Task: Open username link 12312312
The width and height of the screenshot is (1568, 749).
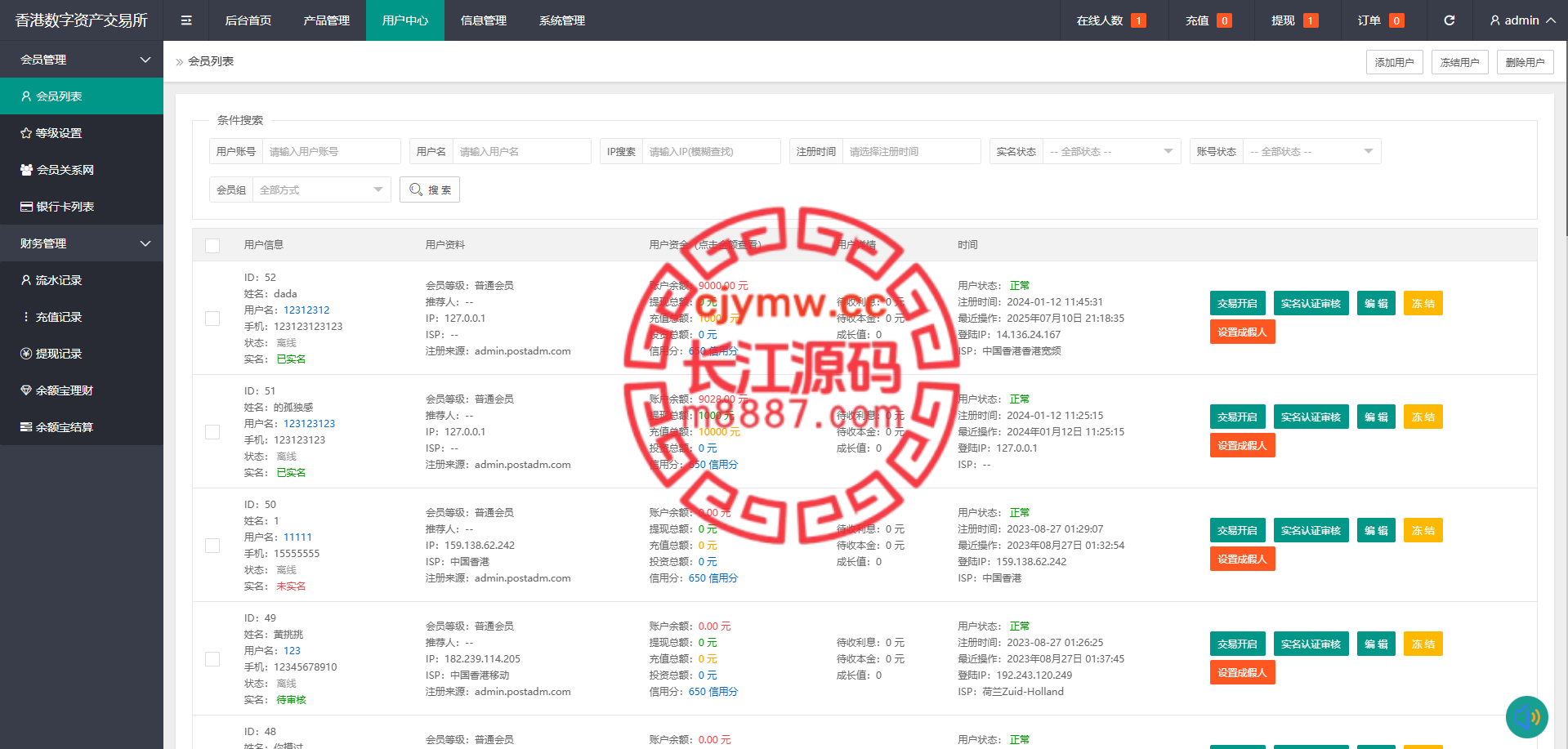Action: [x=306, y=310]
